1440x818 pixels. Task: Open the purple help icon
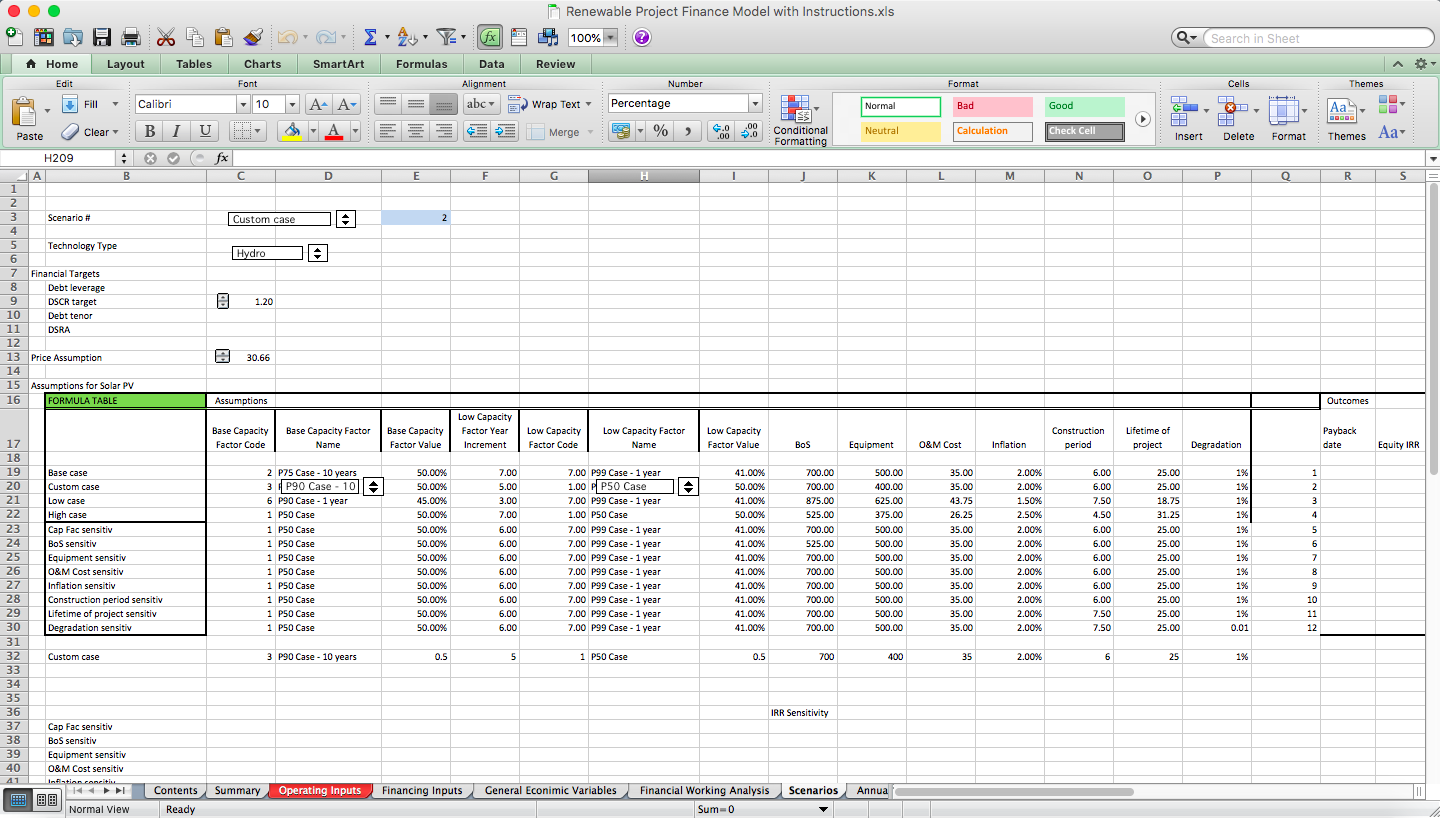(642, 37)
